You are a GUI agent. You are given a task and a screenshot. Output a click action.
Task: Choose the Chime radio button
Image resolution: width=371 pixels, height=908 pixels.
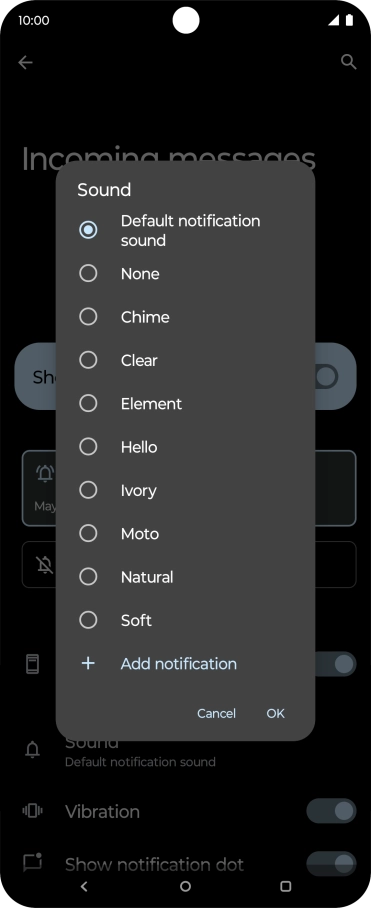click(x=88, y=317)
